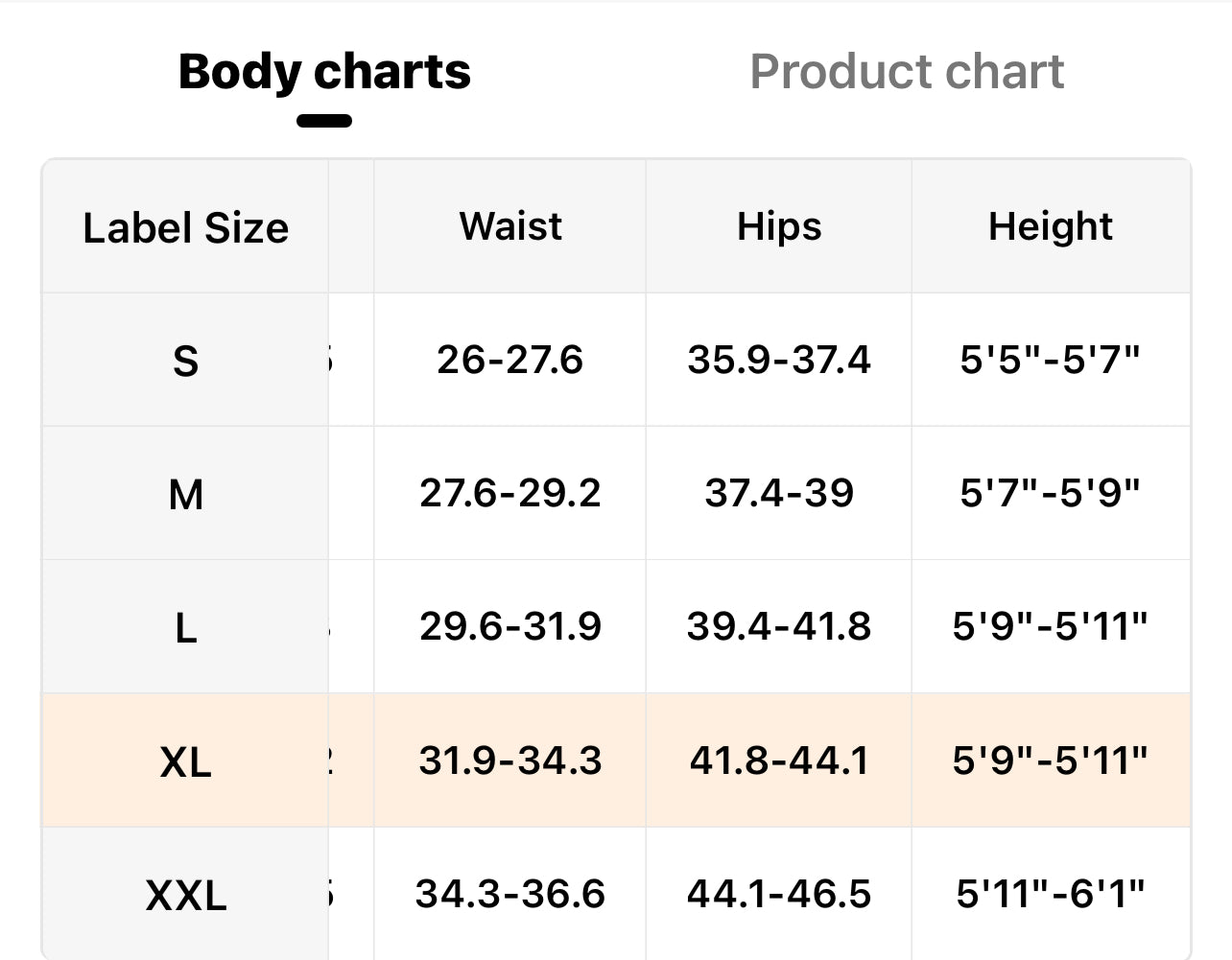Image resolution: width=1232 pixels, height=960 pixels.
Task: Click the Label Size column header
Action: click(x=185, y=227)
